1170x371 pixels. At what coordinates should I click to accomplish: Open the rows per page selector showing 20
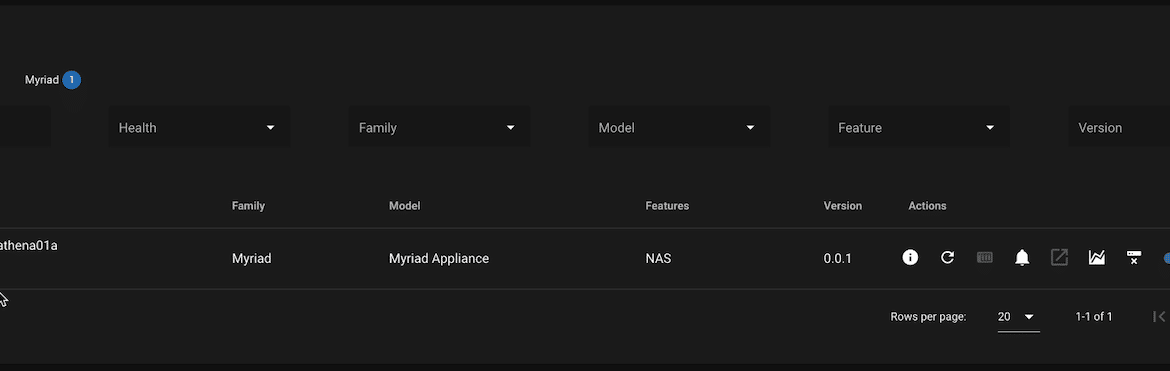1018,317
